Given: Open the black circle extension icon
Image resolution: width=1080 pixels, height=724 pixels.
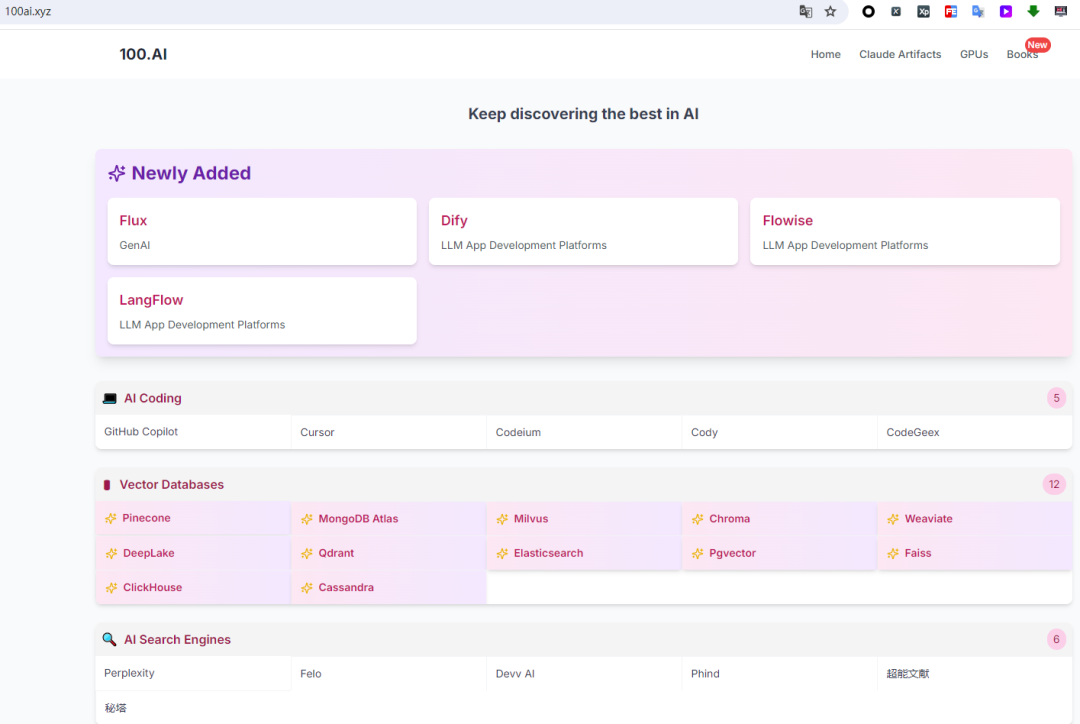Looking at the screenshot, I should [868, 12].
